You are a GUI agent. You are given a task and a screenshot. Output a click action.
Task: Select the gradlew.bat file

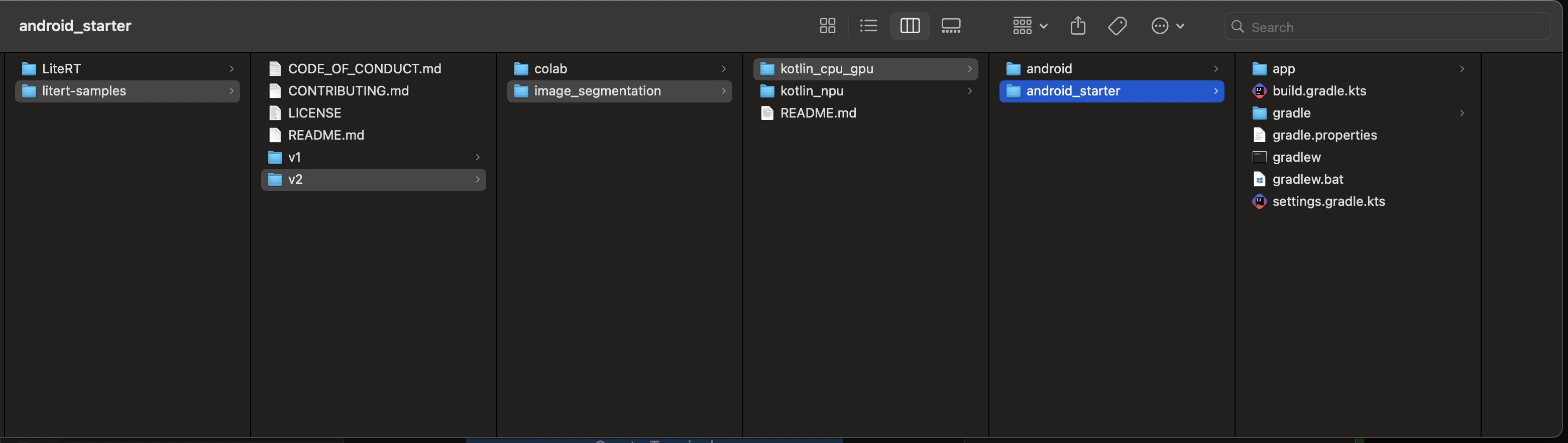[1307, 179]
